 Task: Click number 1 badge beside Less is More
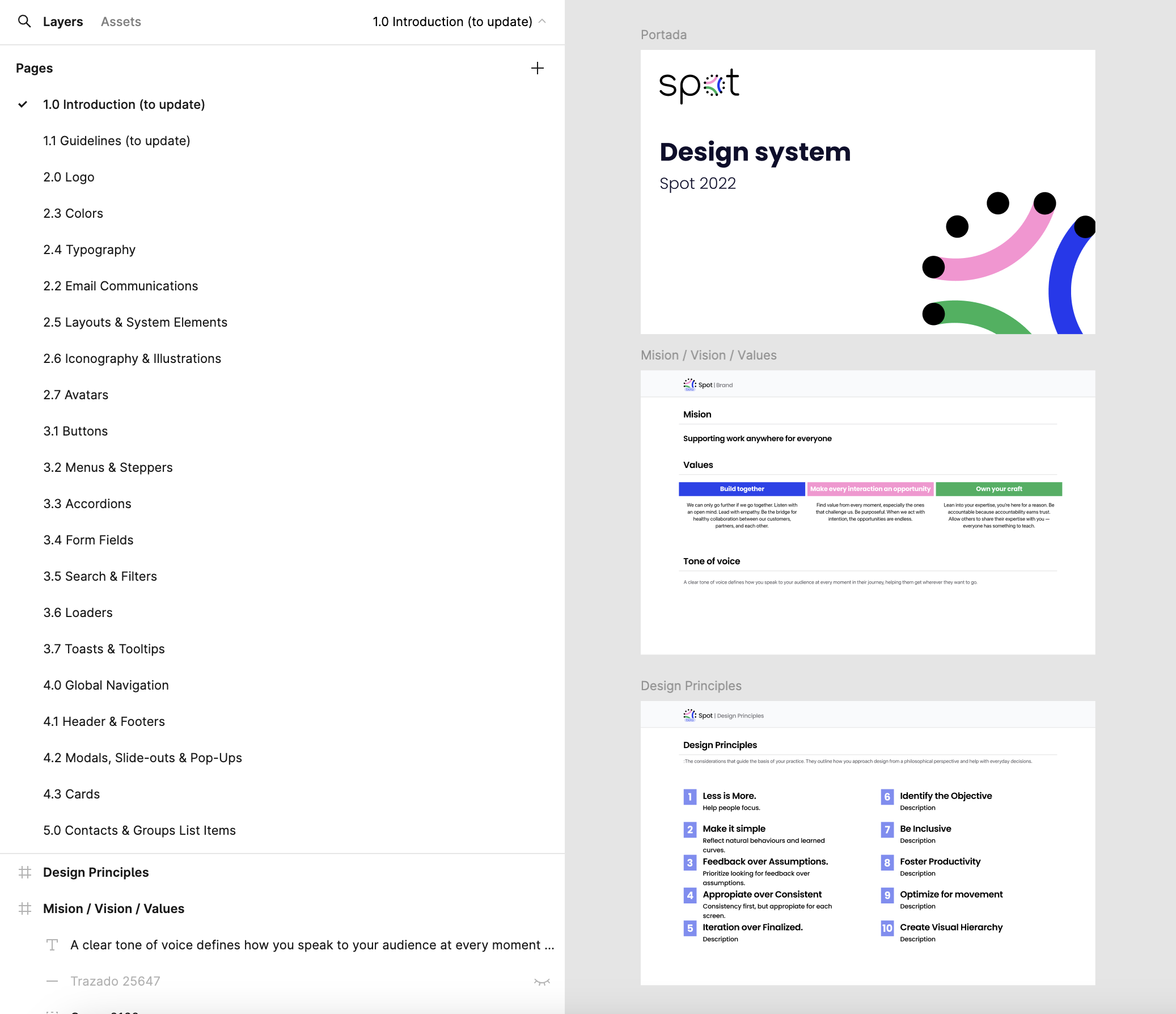click(689, 797)
